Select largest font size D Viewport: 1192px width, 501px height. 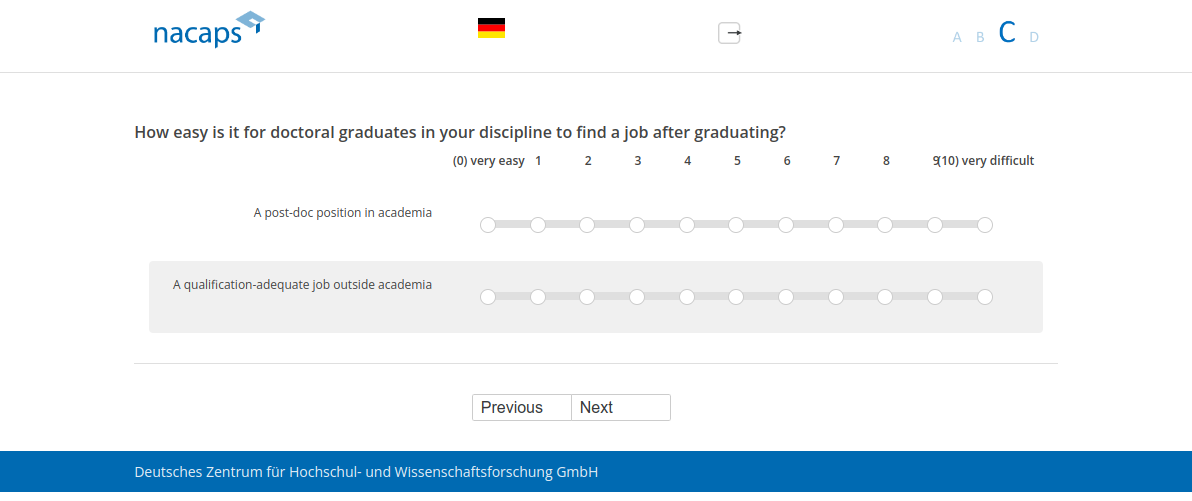[1034, 38]
